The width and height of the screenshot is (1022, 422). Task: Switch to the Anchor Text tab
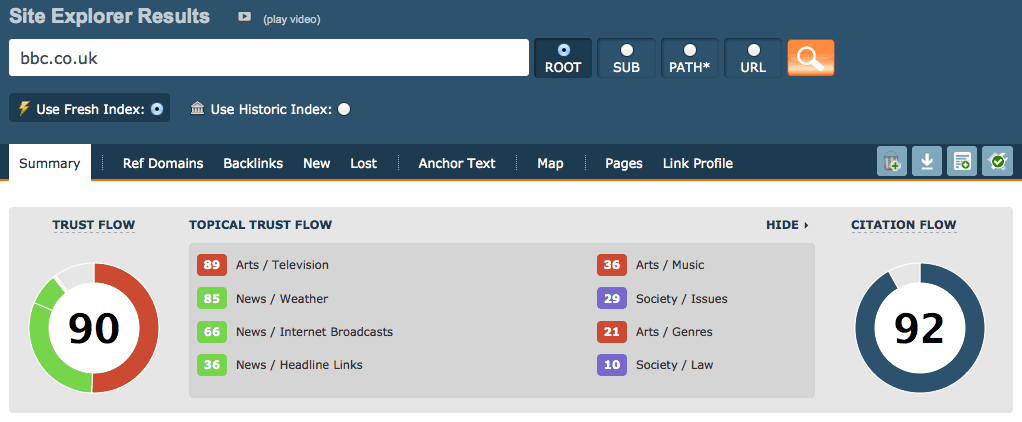pyautogui.click(x=457, y=163)
